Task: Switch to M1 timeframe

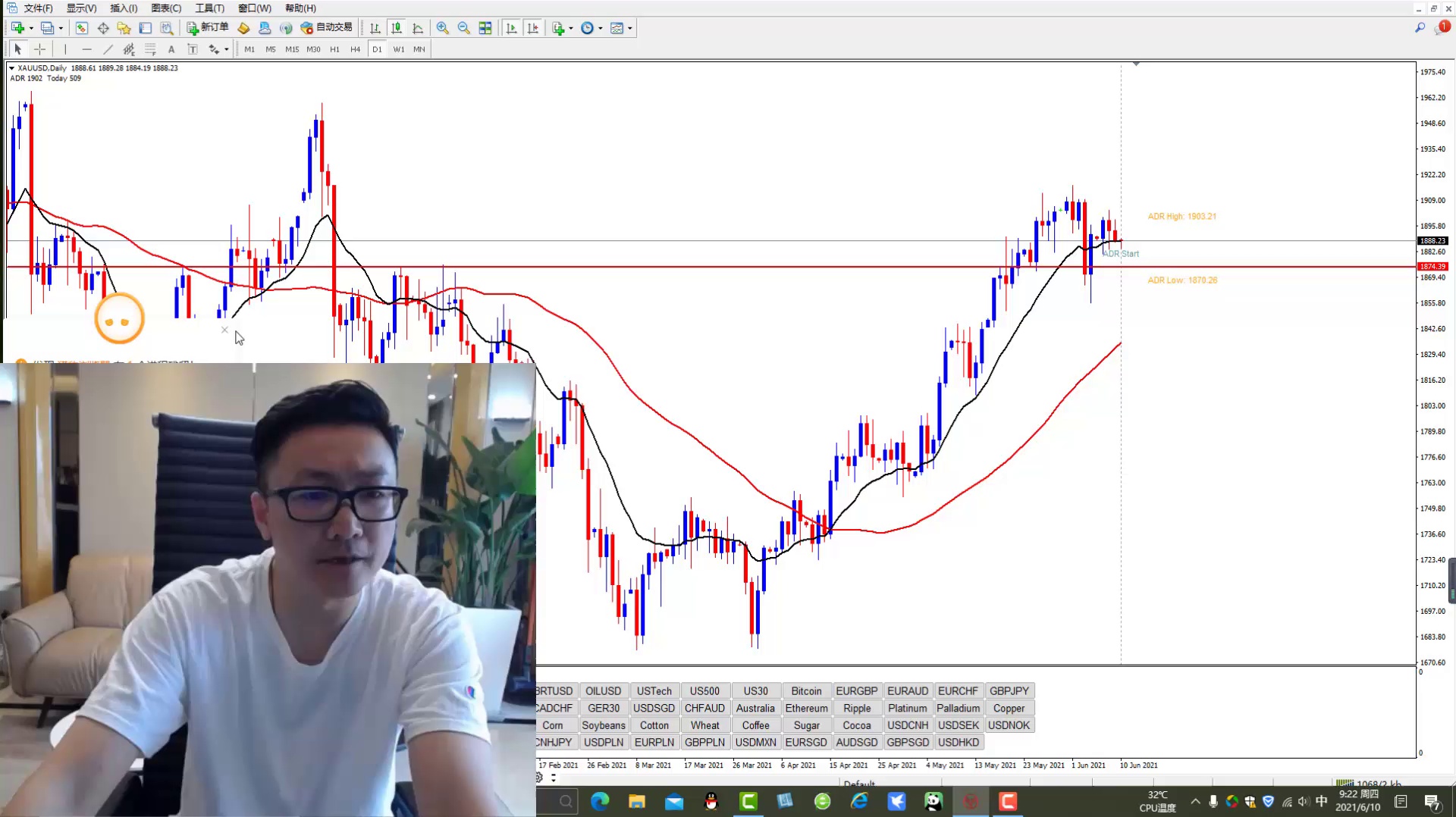Action: (249, 49)
